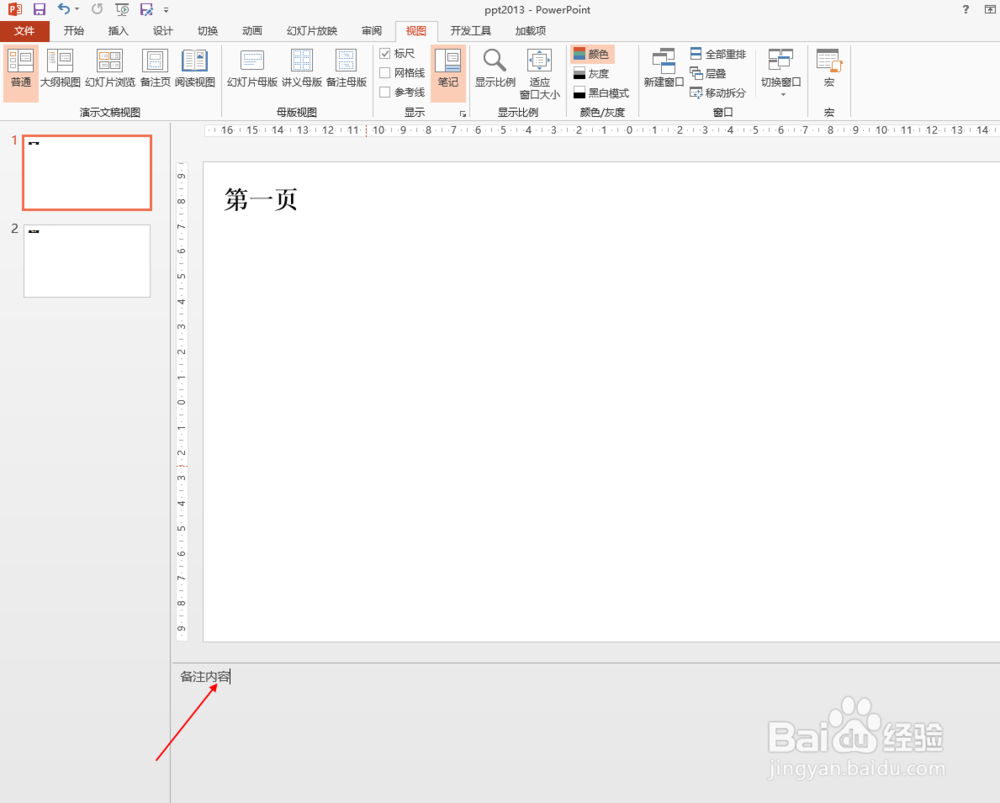Open the Quick Access Toolbar customize menu
This screenshot has height=803, width=1000.
coord(165,10)
